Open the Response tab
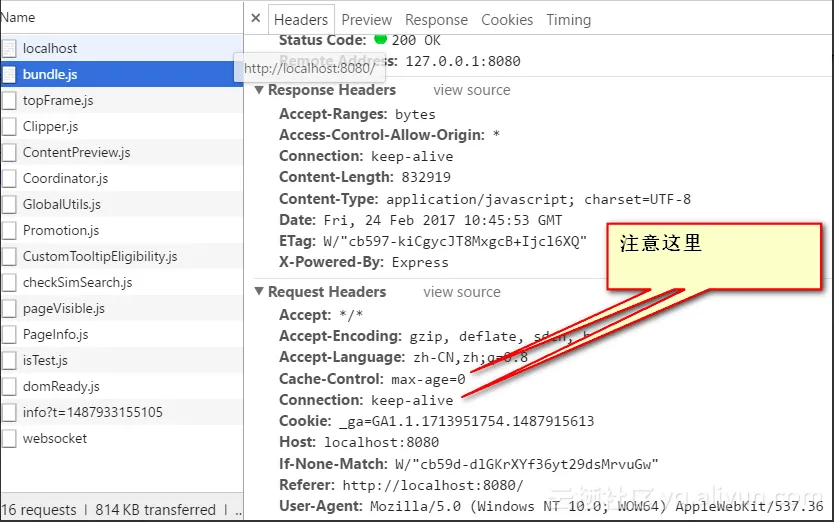This screenshot has width=834, height=522. [x=436, y=20]
